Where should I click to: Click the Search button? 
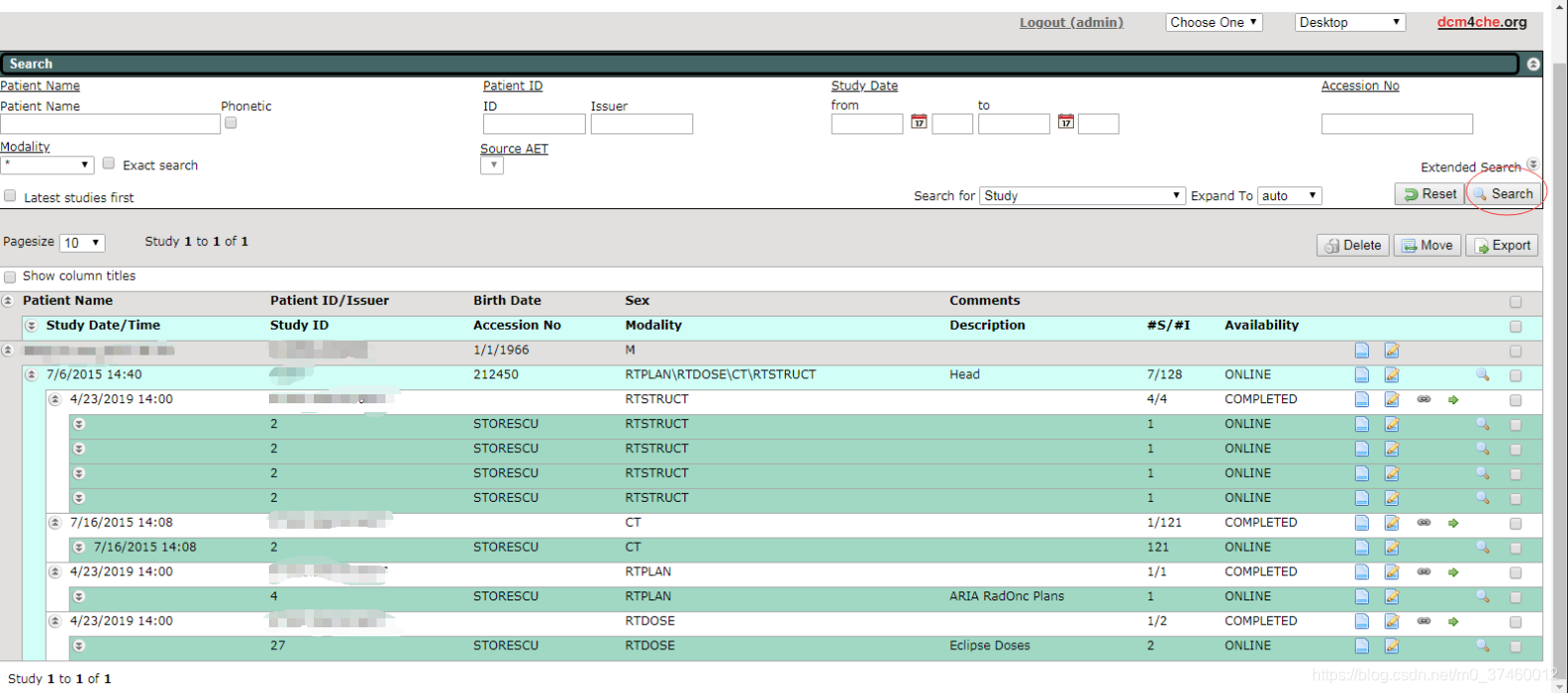(1504, 194)
